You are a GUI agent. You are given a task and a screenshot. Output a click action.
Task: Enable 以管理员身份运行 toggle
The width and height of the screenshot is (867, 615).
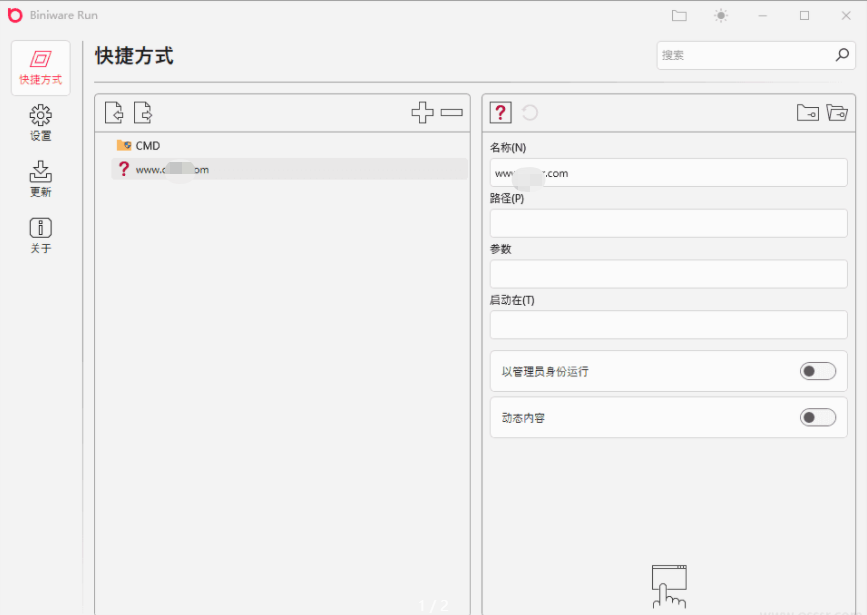(817, 371)
